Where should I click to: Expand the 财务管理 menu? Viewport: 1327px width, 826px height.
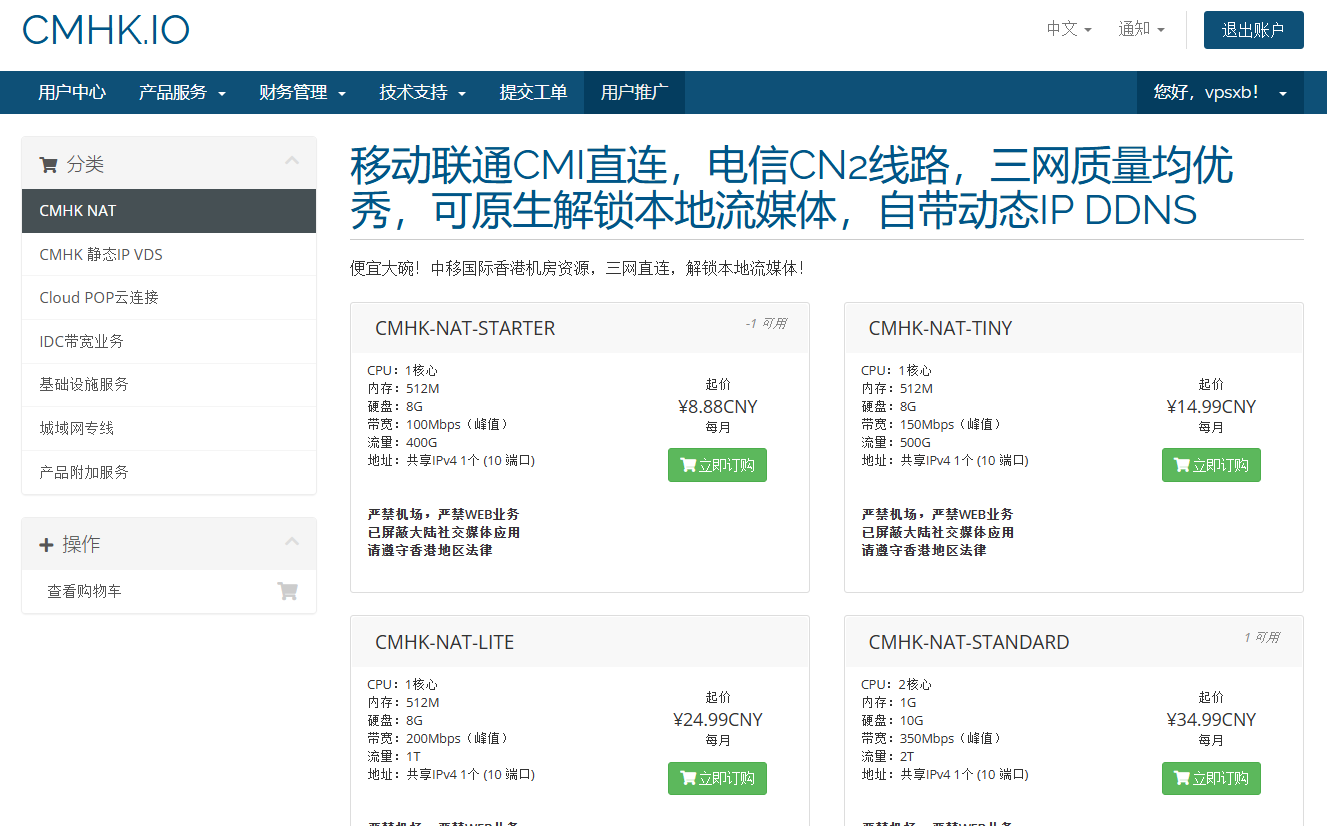(302, 92)
